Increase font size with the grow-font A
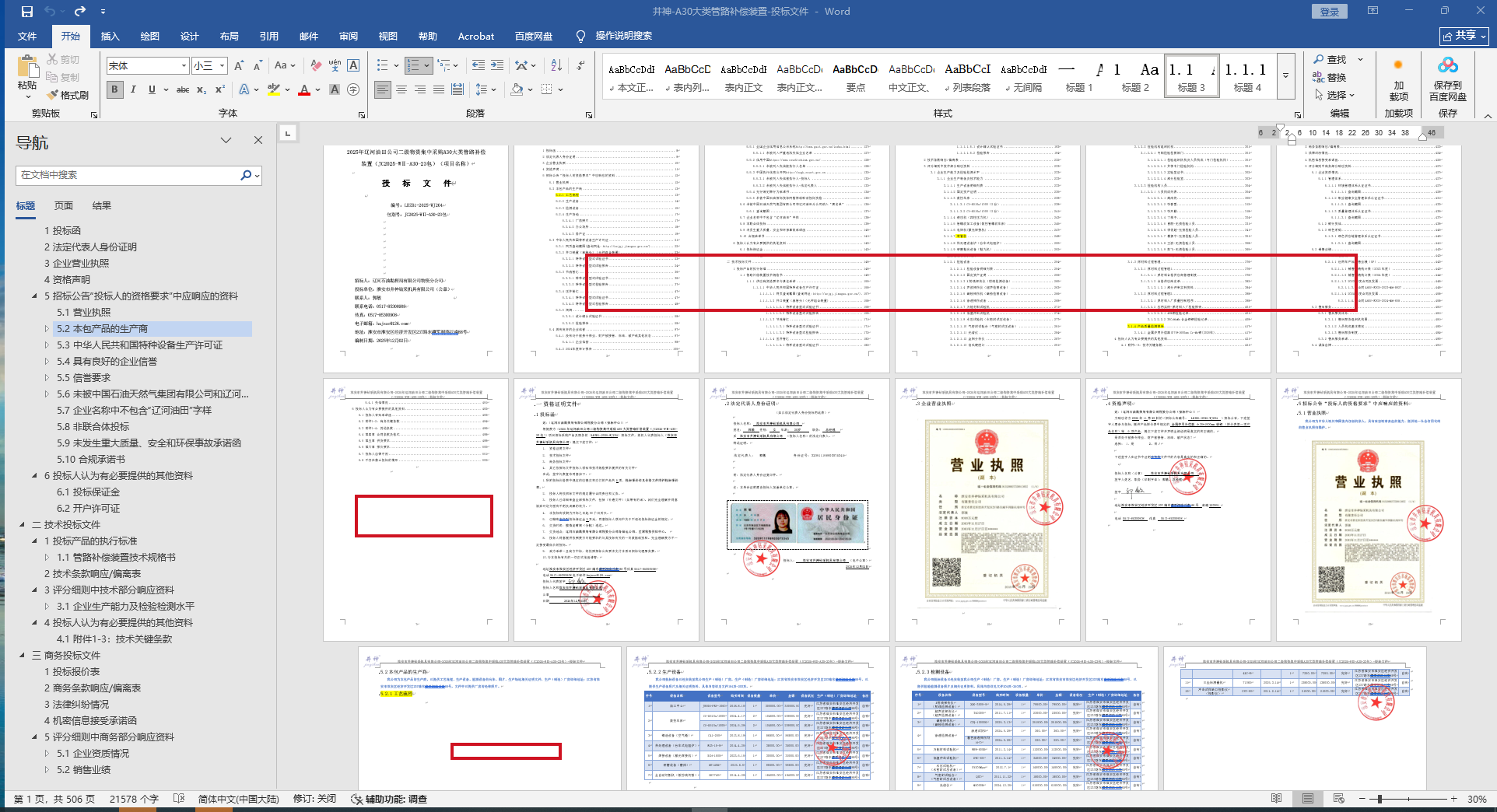The width and height of the screenshot is (1497, 812). click(239, 65)
